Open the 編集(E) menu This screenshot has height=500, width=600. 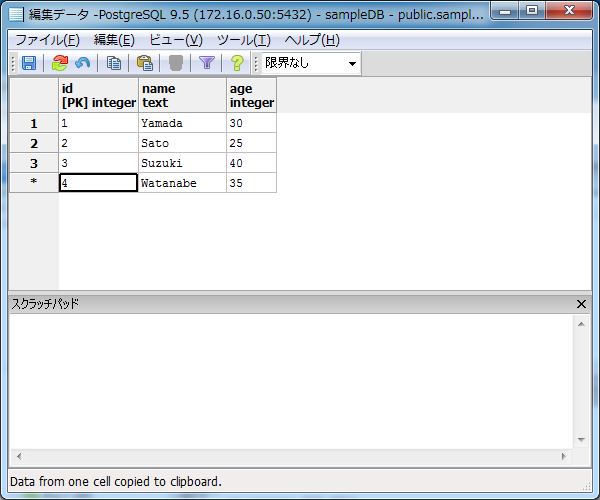[114, 40]
